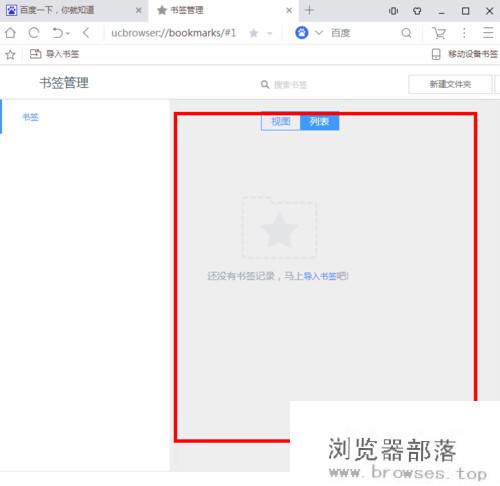Open the shopping cart icon
The height and width of the screenshot is (486, 500).
(439, 33)
